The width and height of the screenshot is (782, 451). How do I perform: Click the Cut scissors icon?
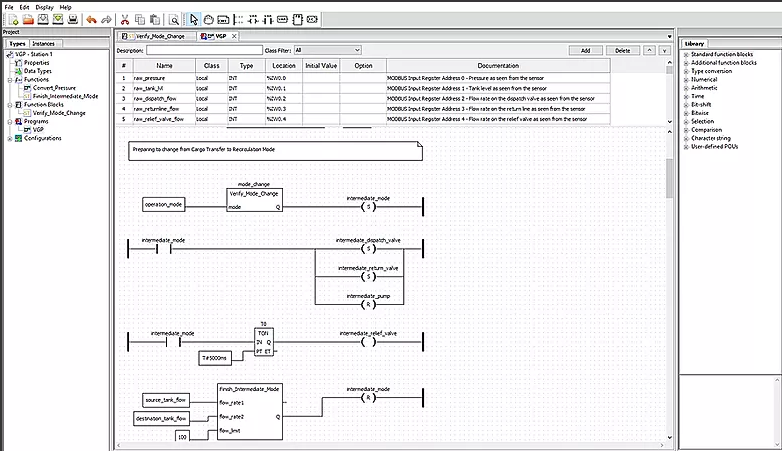pos(124,19)
